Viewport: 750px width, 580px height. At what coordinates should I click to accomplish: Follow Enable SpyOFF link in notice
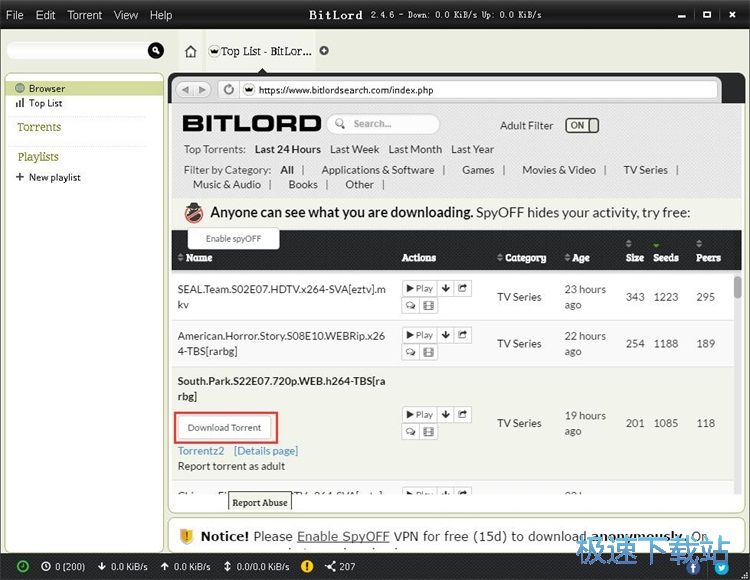point(343,536)
